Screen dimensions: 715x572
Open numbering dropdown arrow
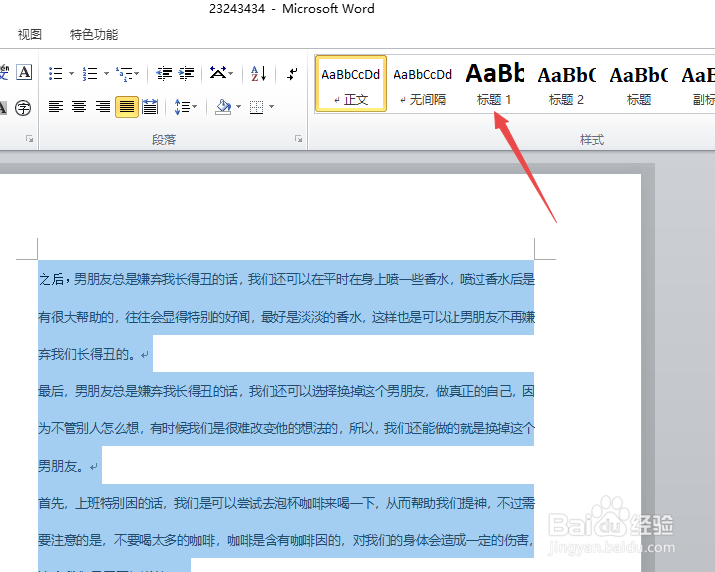[x=106, y=73]
